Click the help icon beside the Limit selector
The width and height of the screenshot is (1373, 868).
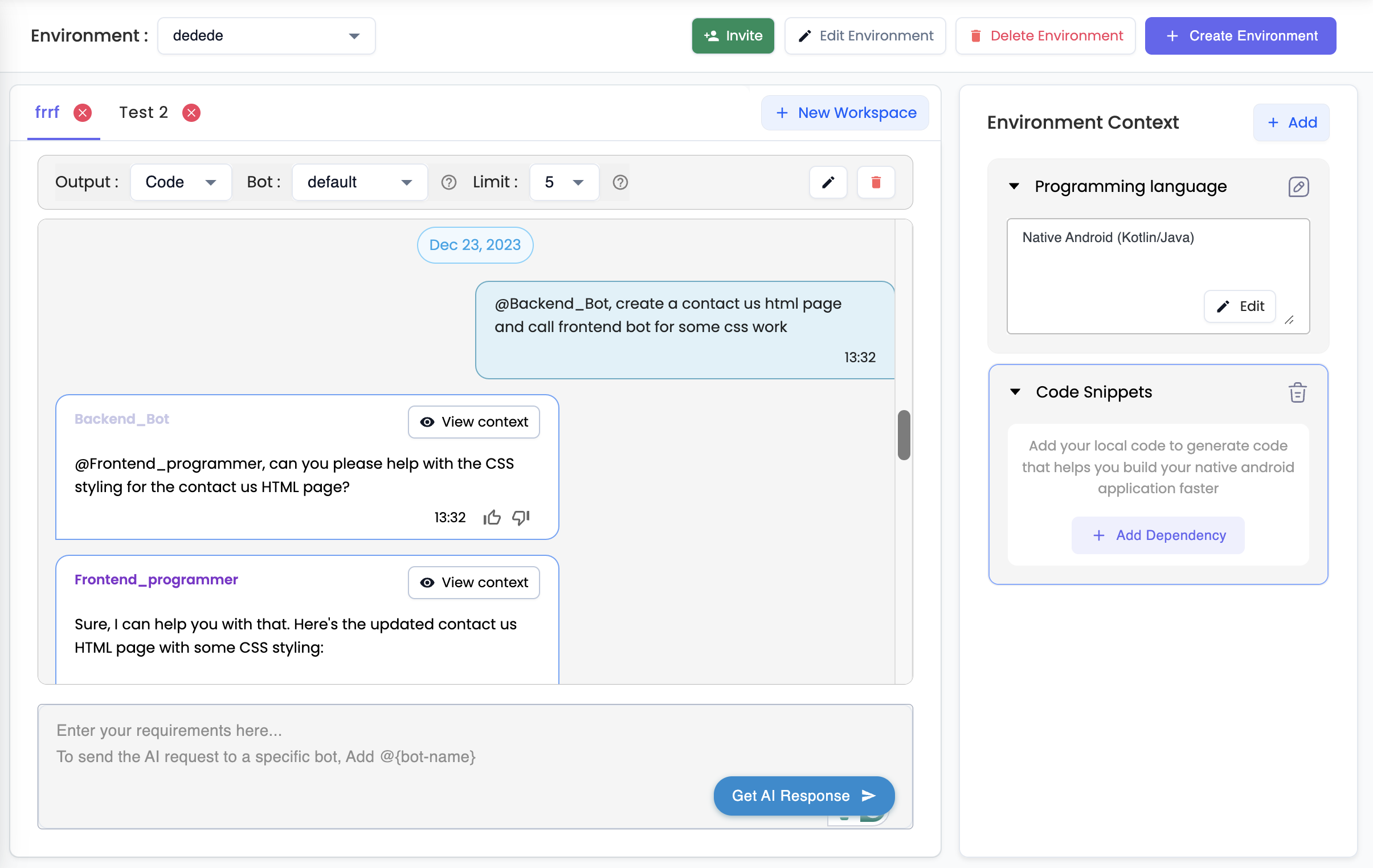[x=620, y=182]
